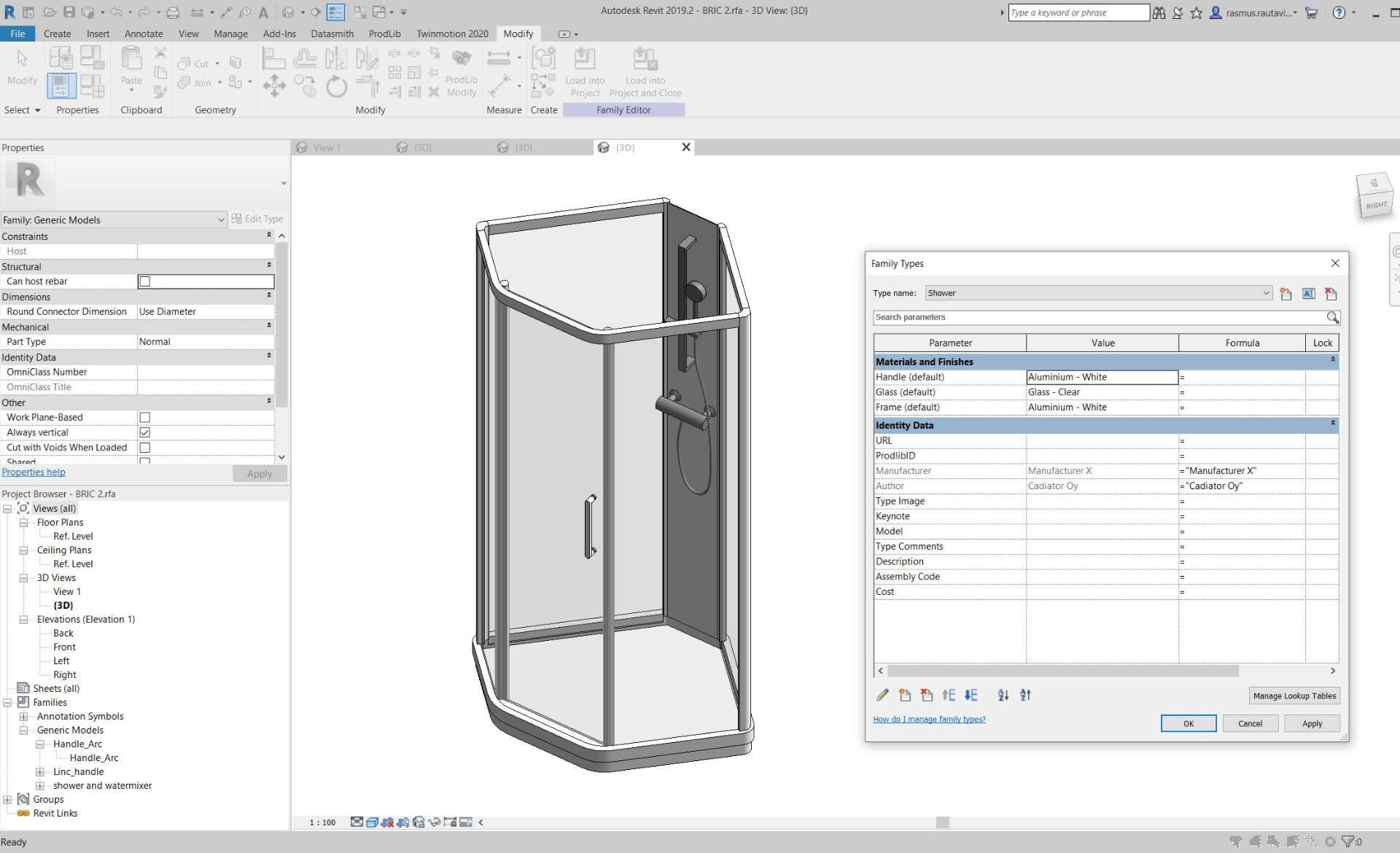Click Apply in Family Types dialog
The width and height of the screenshot is (1400, 853).
1312,723
